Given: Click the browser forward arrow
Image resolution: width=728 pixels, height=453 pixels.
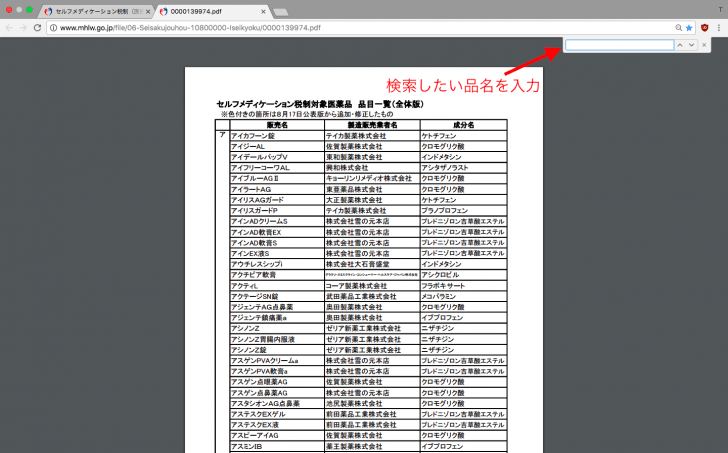Looking at the screenshot, I should (x=23, y=28).
